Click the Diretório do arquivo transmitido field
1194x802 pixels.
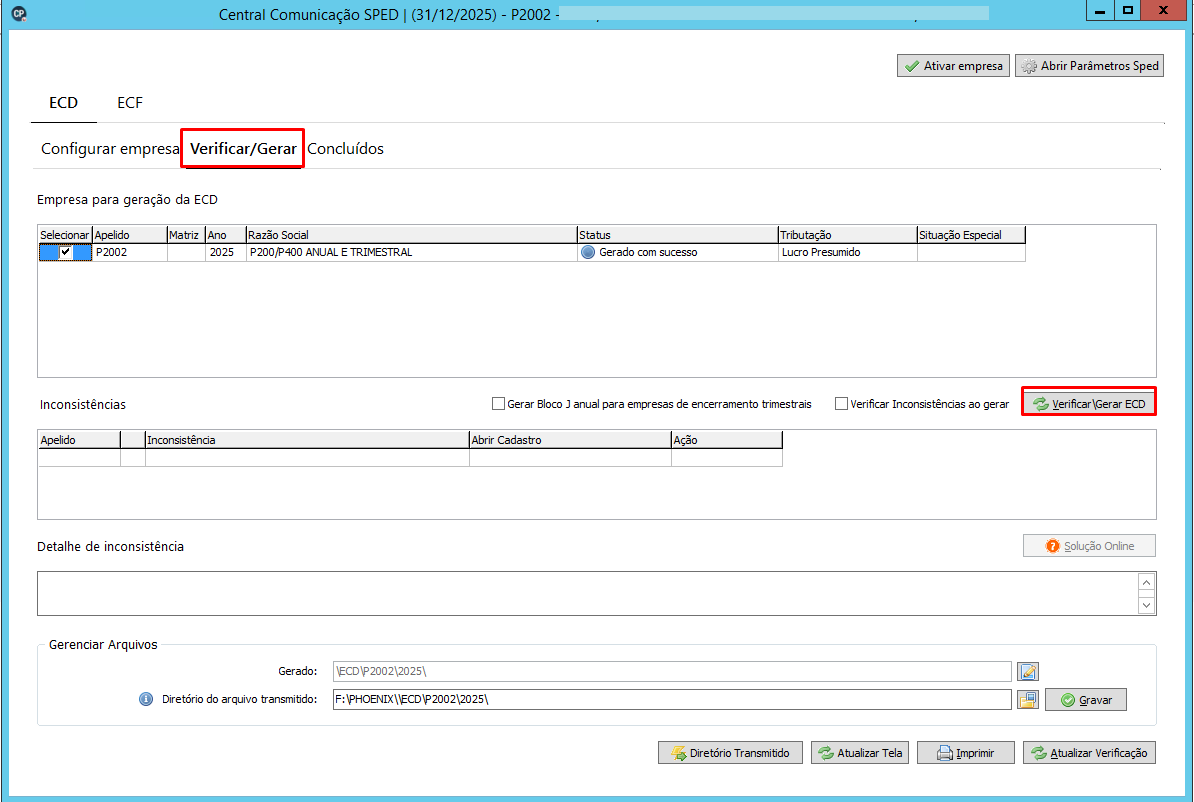pos(672,699)
